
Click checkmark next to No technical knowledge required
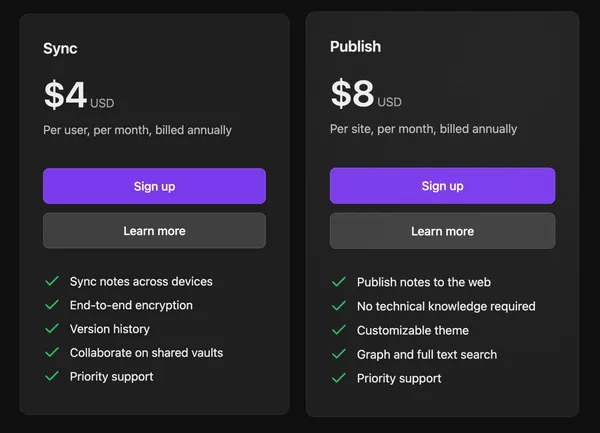(339, 306)
